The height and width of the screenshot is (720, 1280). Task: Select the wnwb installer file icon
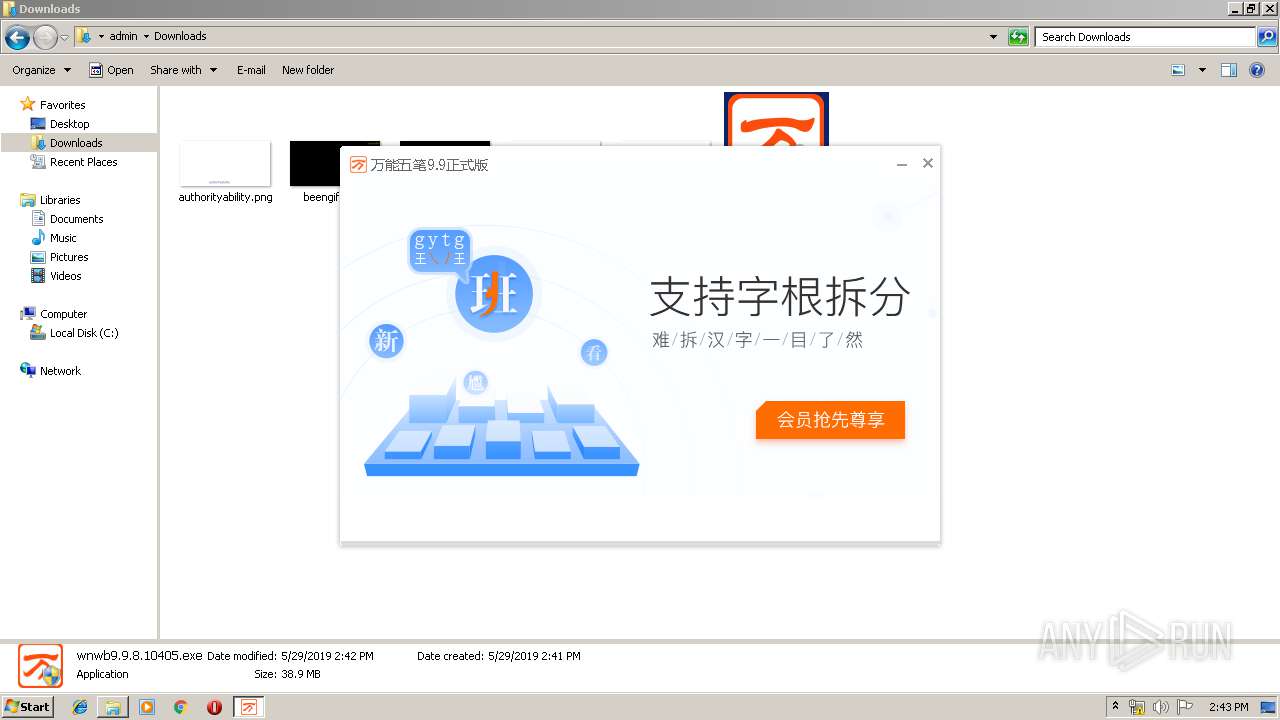(776, 118)
